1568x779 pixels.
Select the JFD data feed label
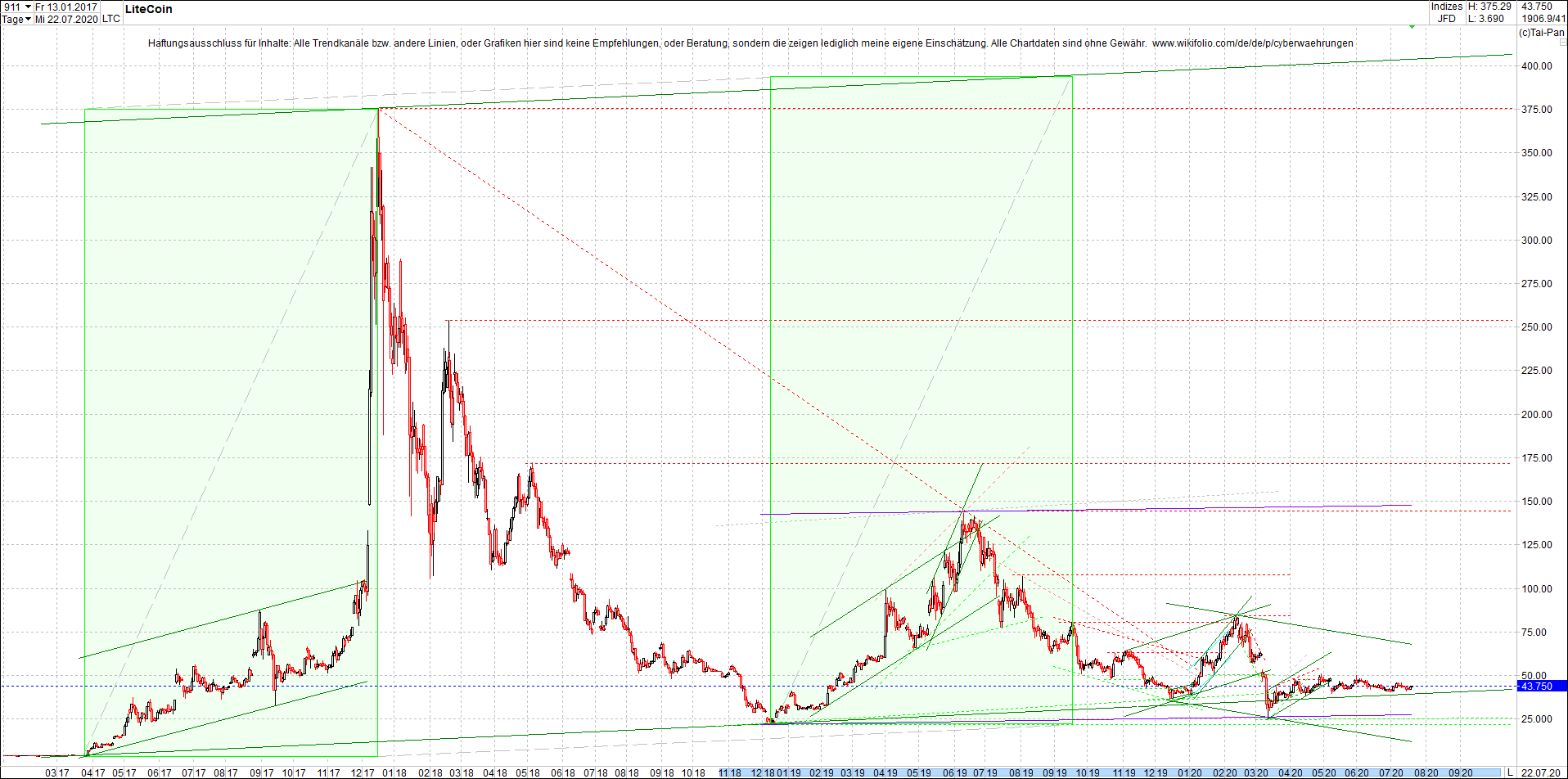1447,18
